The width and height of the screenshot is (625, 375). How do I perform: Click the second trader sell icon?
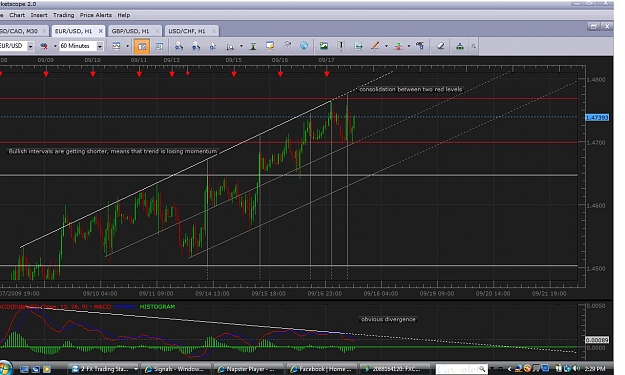pyautogui.click(x=196, y=46)
